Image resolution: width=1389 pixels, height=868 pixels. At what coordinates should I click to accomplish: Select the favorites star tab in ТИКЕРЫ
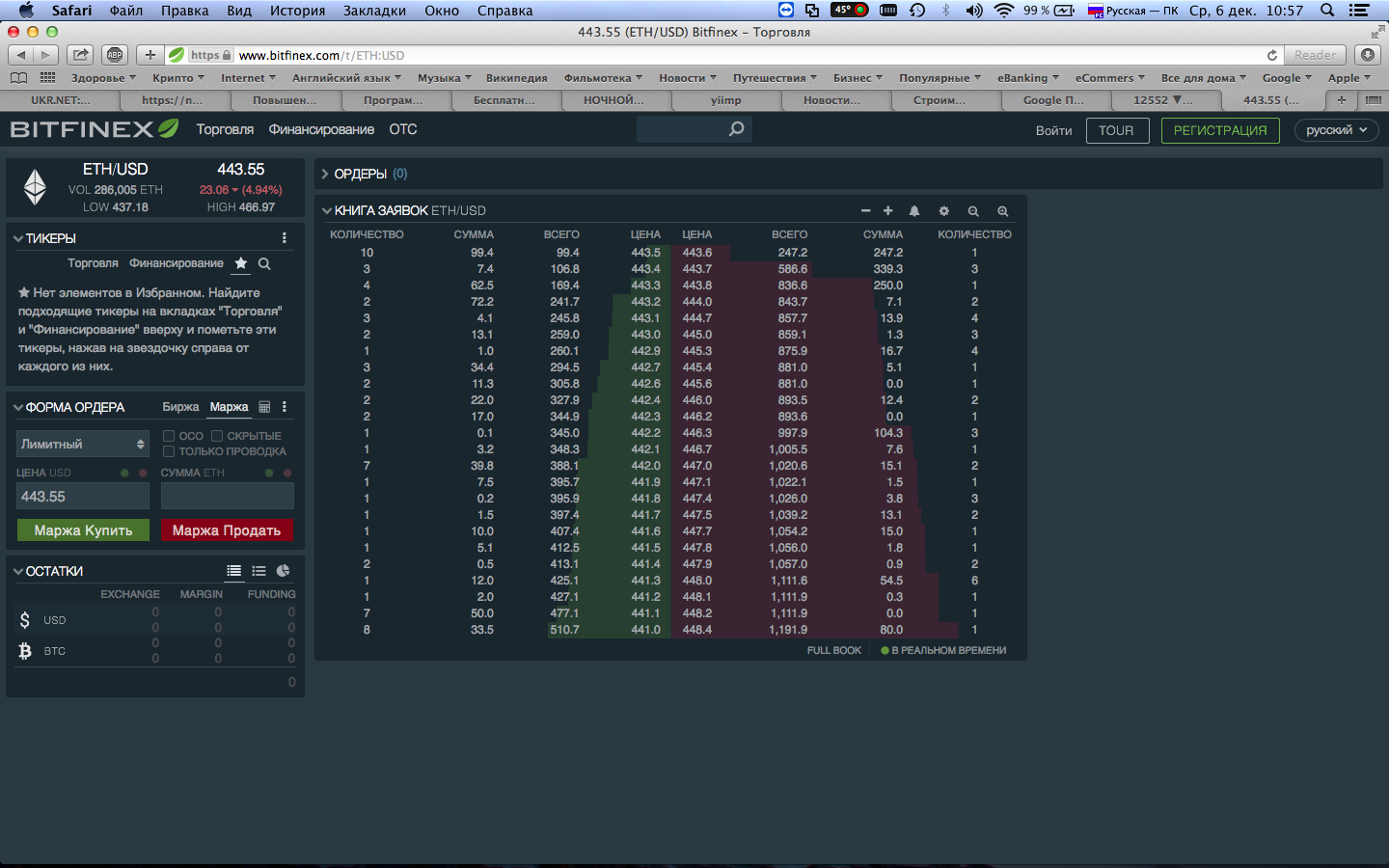(241, 263)
